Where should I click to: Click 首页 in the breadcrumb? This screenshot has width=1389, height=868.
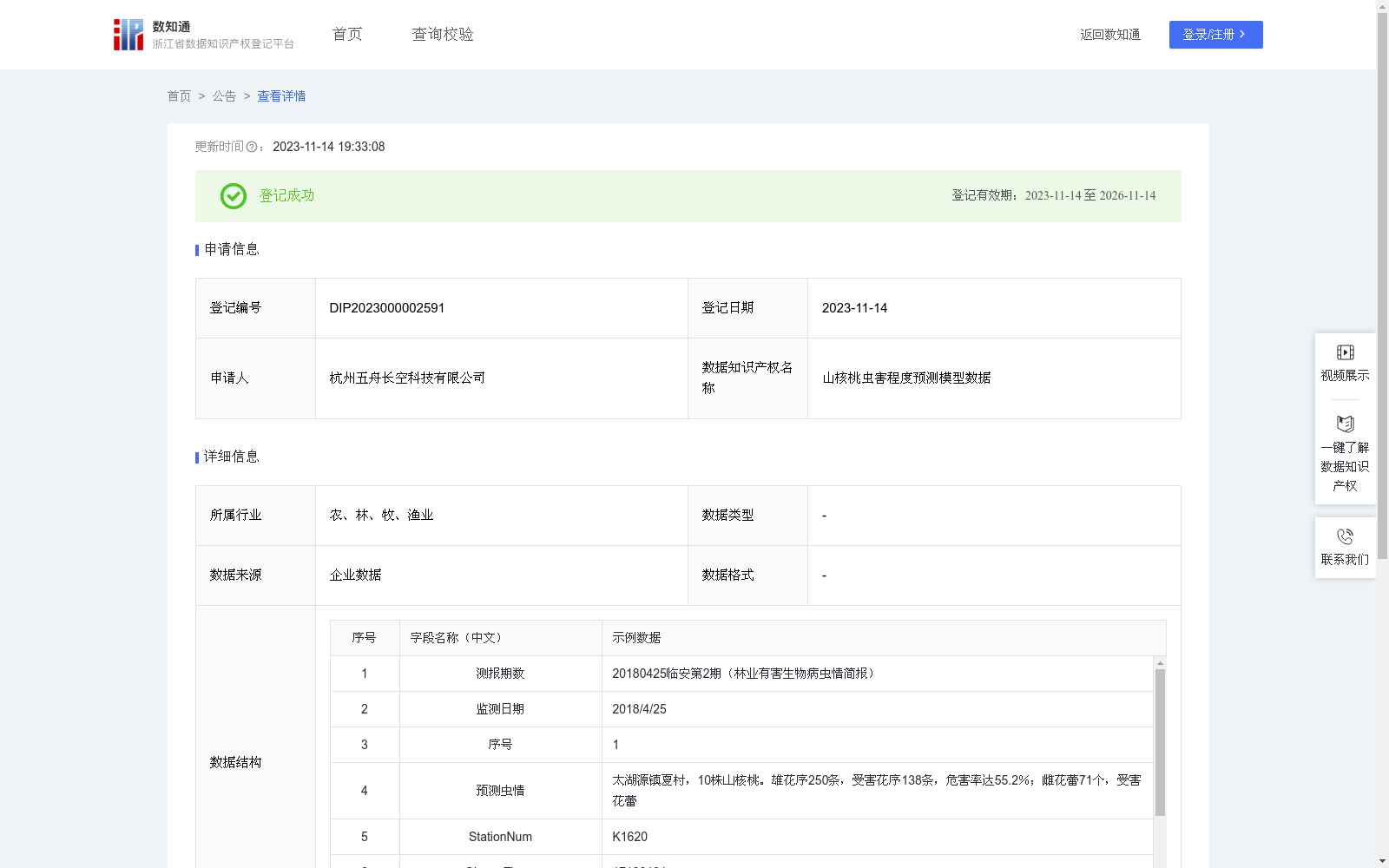click(179, 96)
